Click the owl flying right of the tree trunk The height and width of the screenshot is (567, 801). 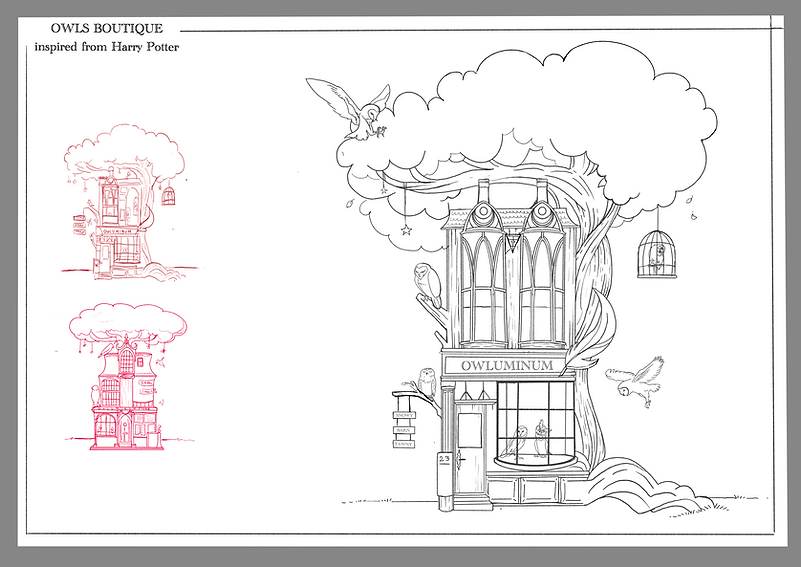coord(635,382)
